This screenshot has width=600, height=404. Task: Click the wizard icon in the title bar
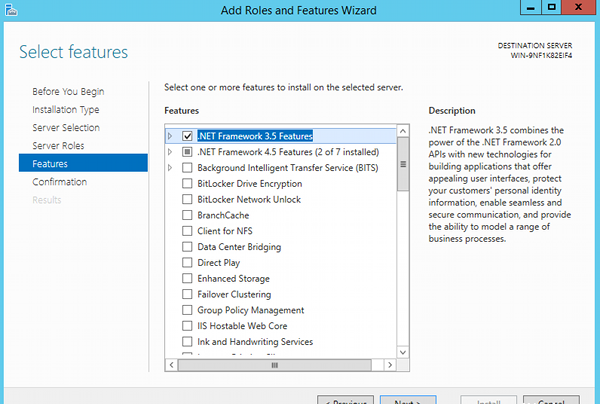[x=11, y=10]
